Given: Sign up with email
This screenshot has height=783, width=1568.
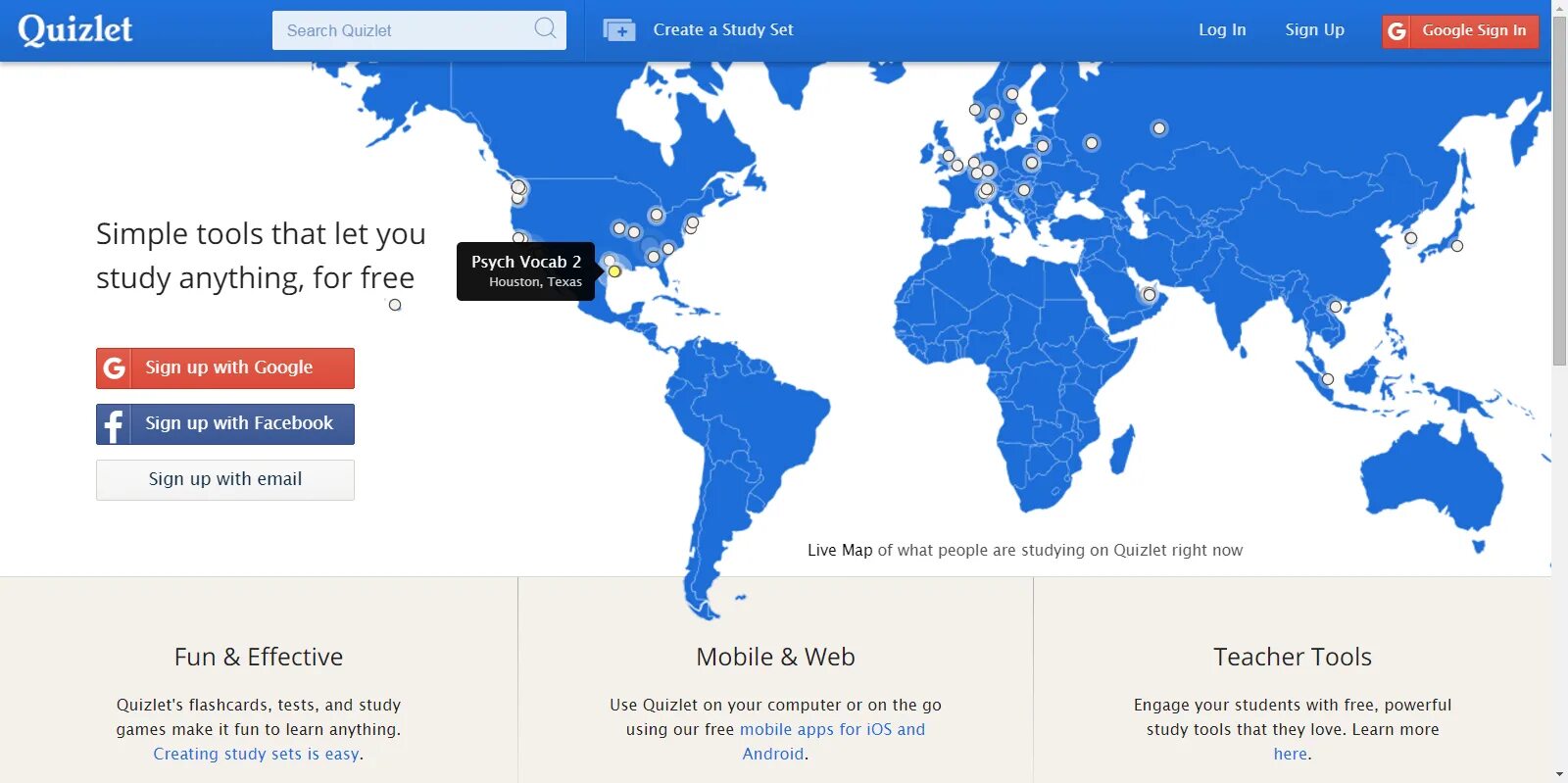Looking at the screenshot, I should [x=225, y=480].
